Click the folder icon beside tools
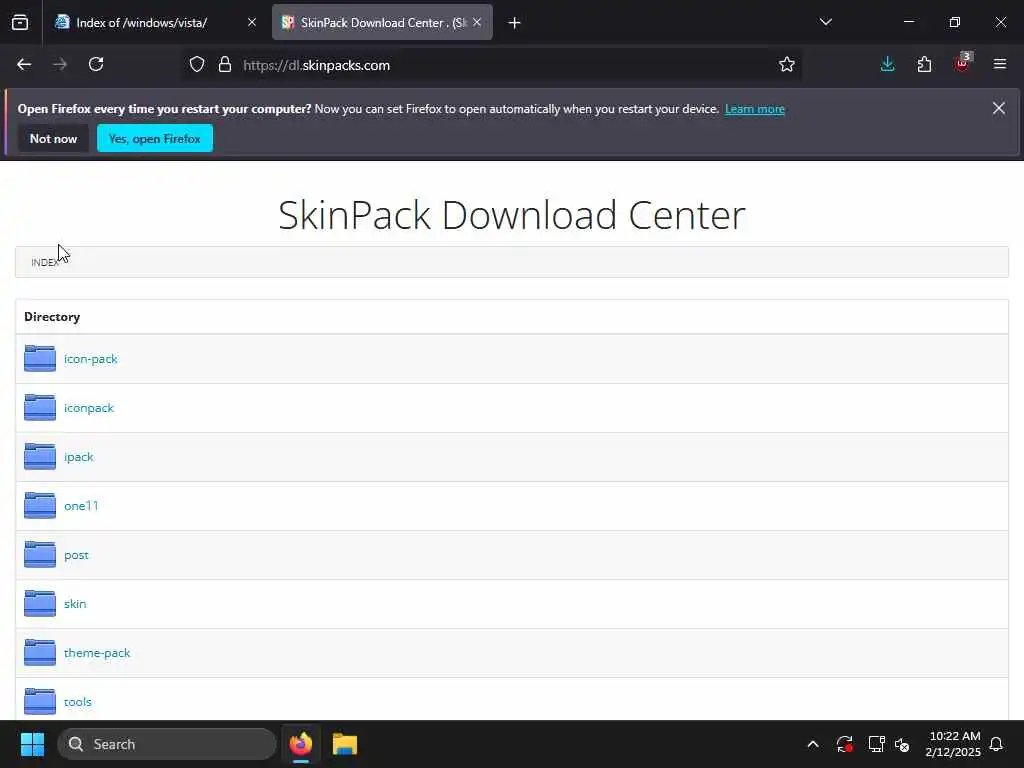This screenshot has height=768, width=1024. pos(40,701)
